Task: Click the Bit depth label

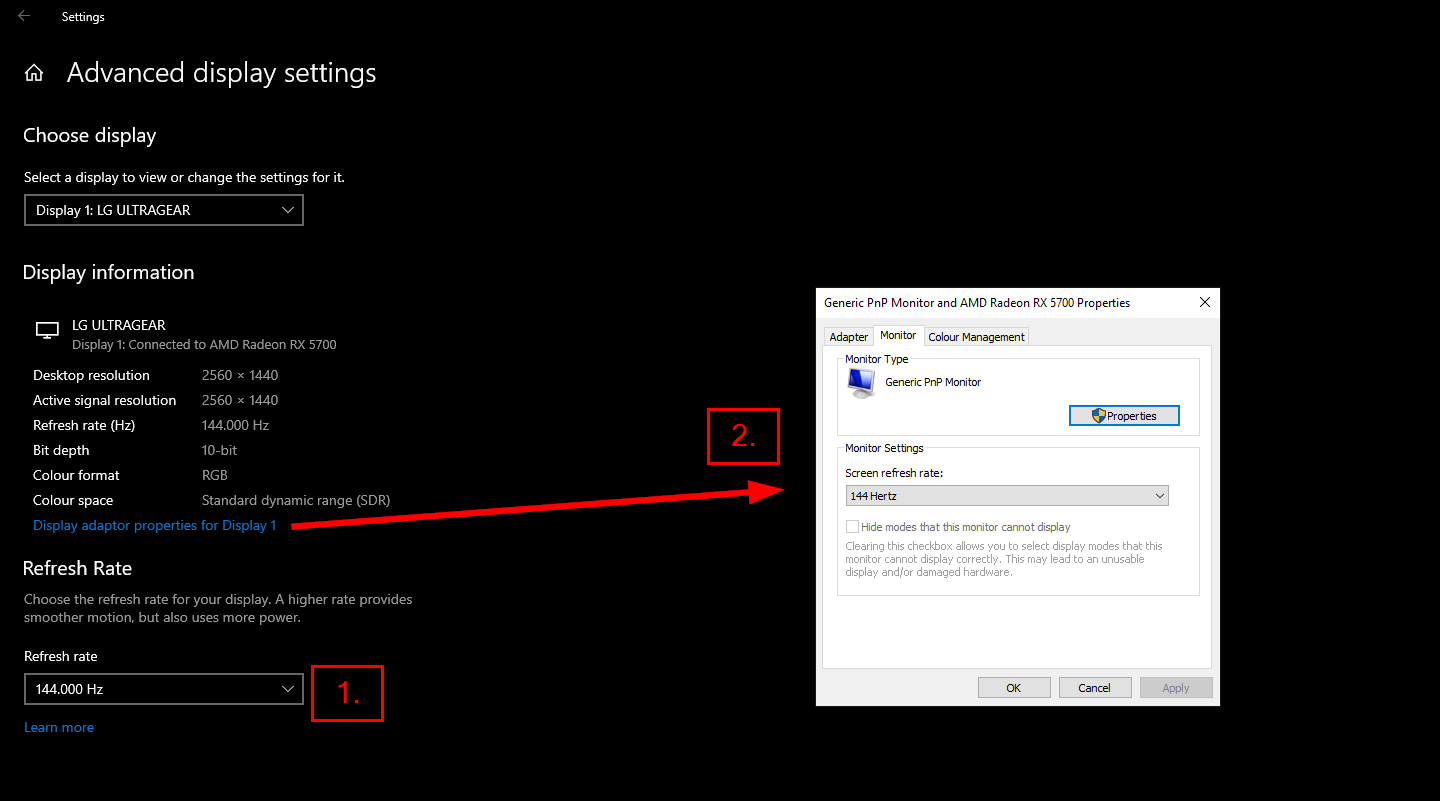Action: click(x=61, y=450)
